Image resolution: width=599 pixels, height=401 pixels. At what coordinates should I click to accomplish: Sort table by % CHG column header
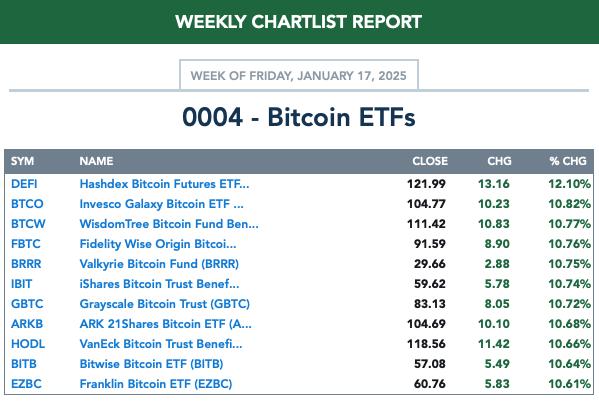point(568,161)
